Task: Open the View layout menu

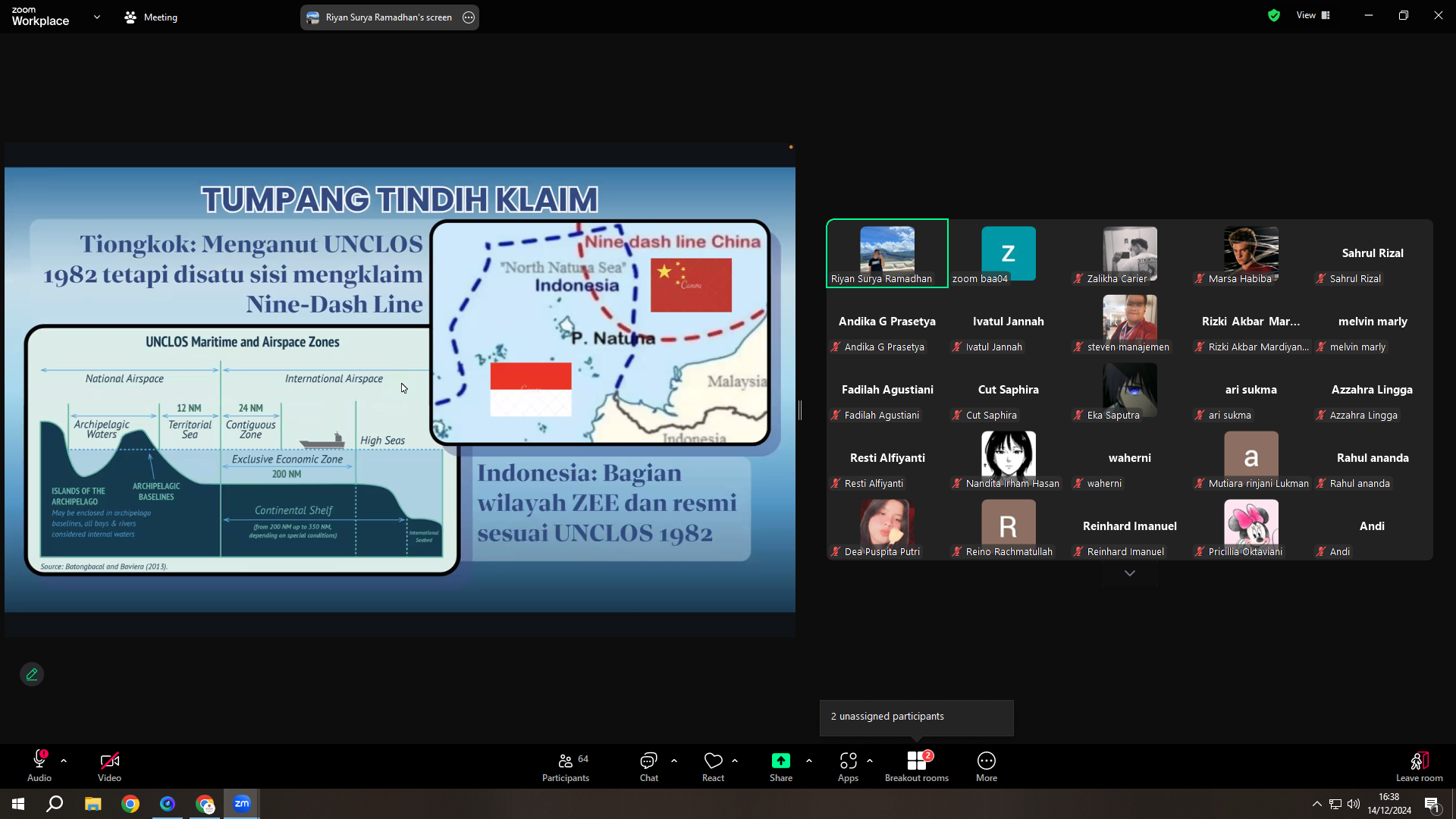Action: pos(1313,15)
